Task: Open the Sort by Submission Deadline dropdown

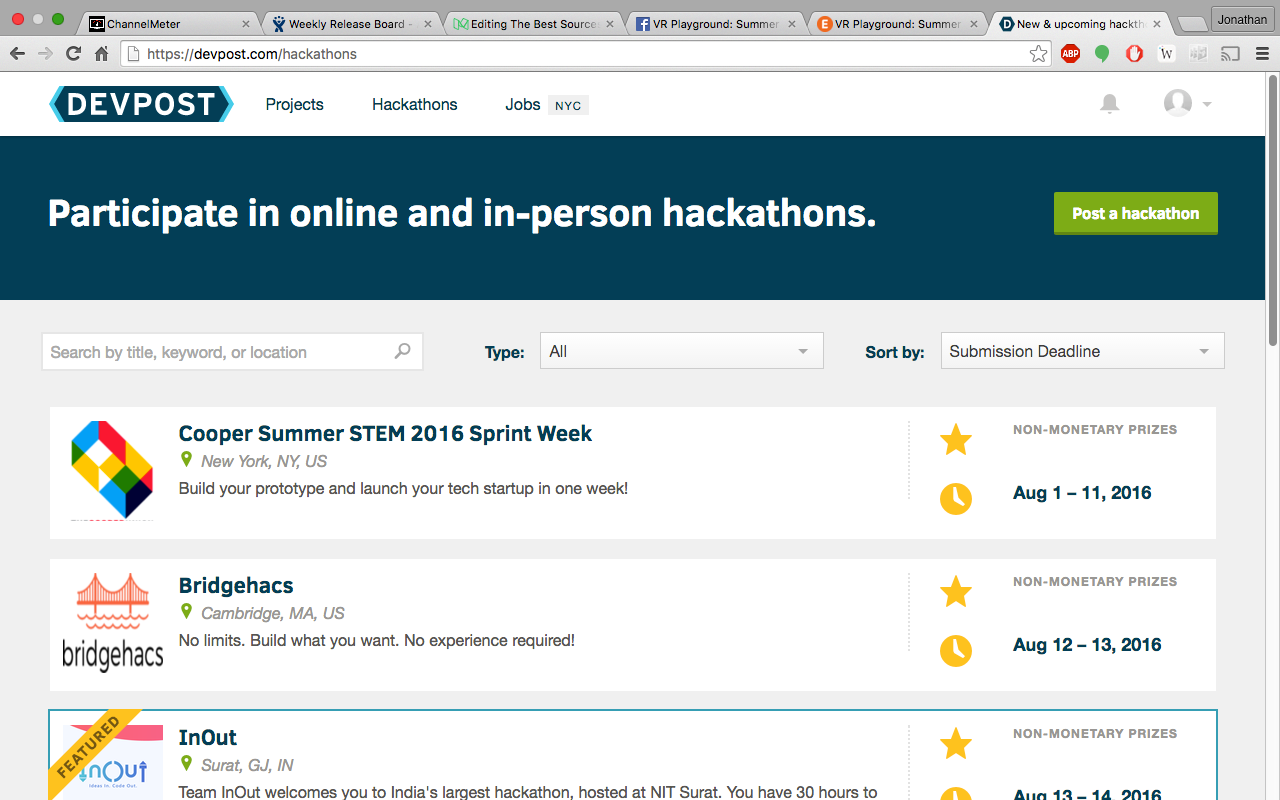Action: click(1082, 351)
